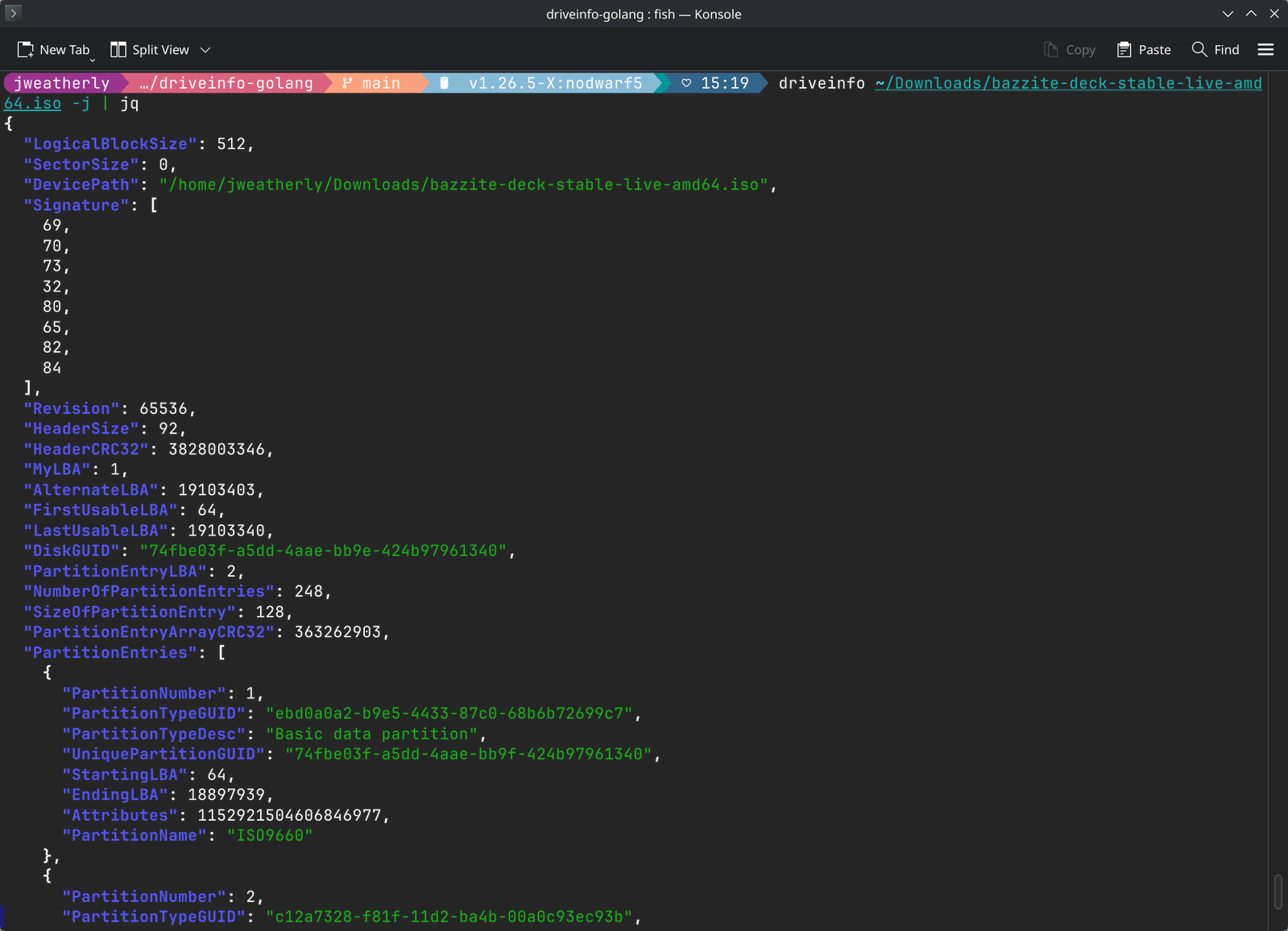
Task: Click the "Signature" key
Action: (x=77, y=205)
